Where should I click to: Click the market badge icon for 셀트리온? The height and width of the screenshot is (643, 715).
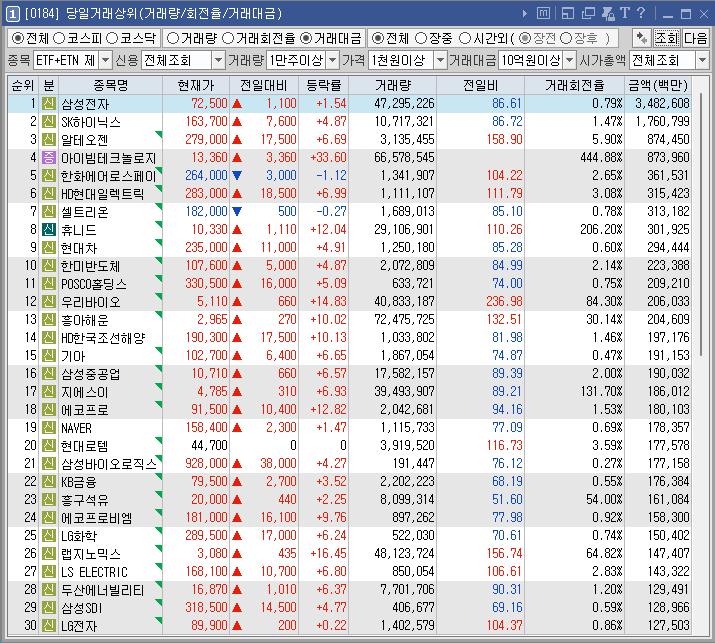[49, 211]
